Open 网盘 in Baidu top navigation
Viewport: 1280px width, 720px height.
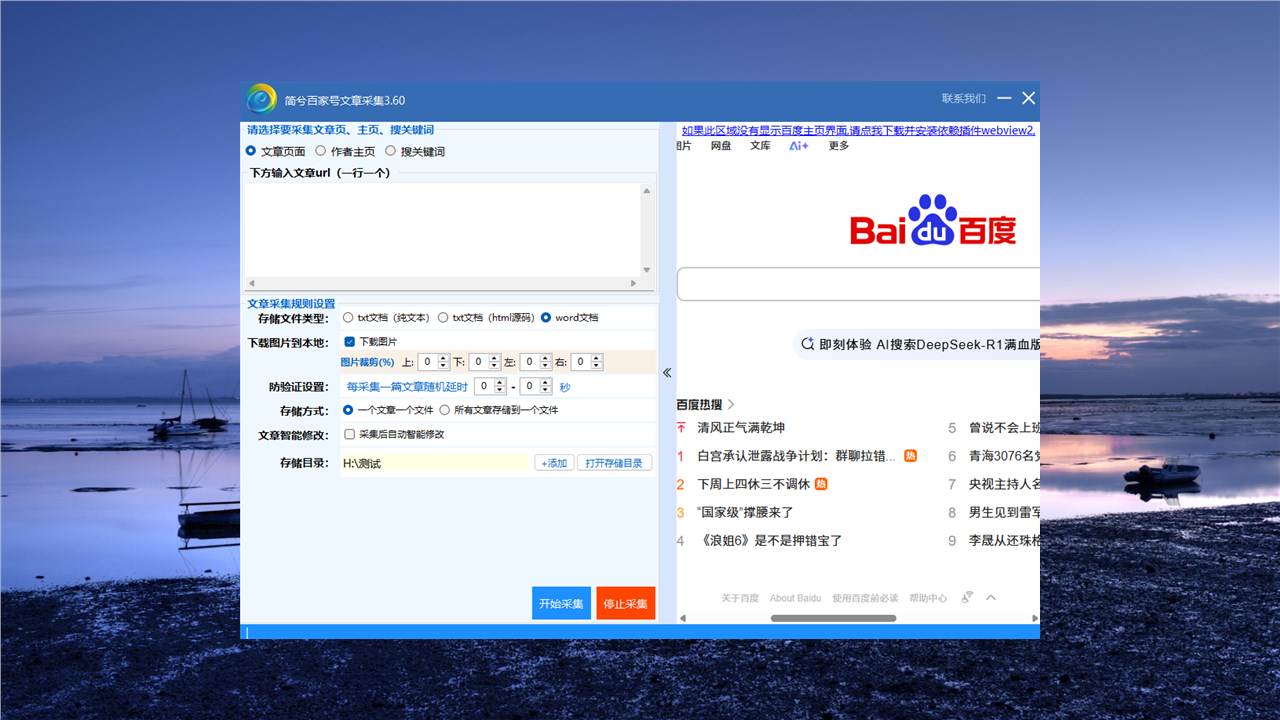[x=721, y=146]
